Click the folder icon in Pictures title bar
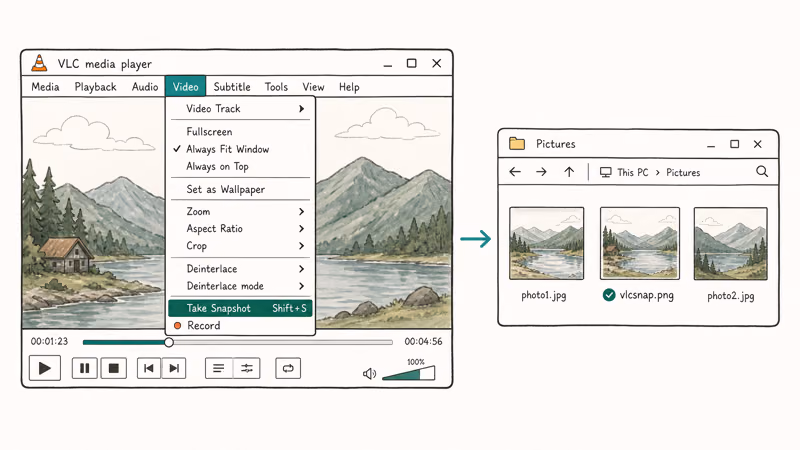 (517, 143)
